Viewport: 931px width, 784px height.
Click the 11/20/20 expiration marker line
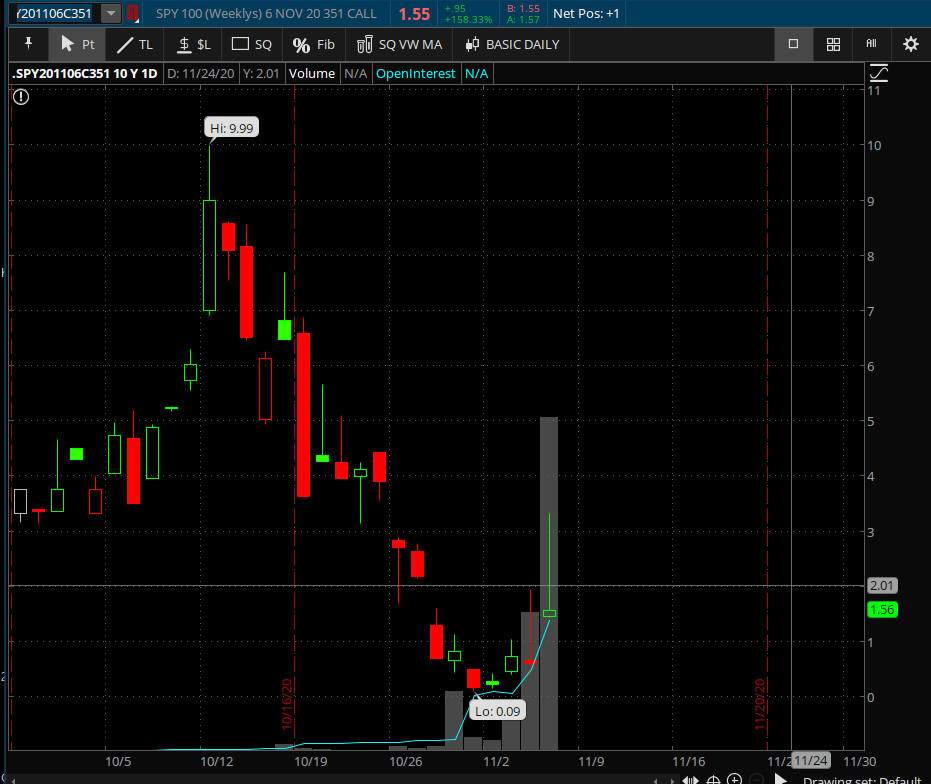(768, 416)
